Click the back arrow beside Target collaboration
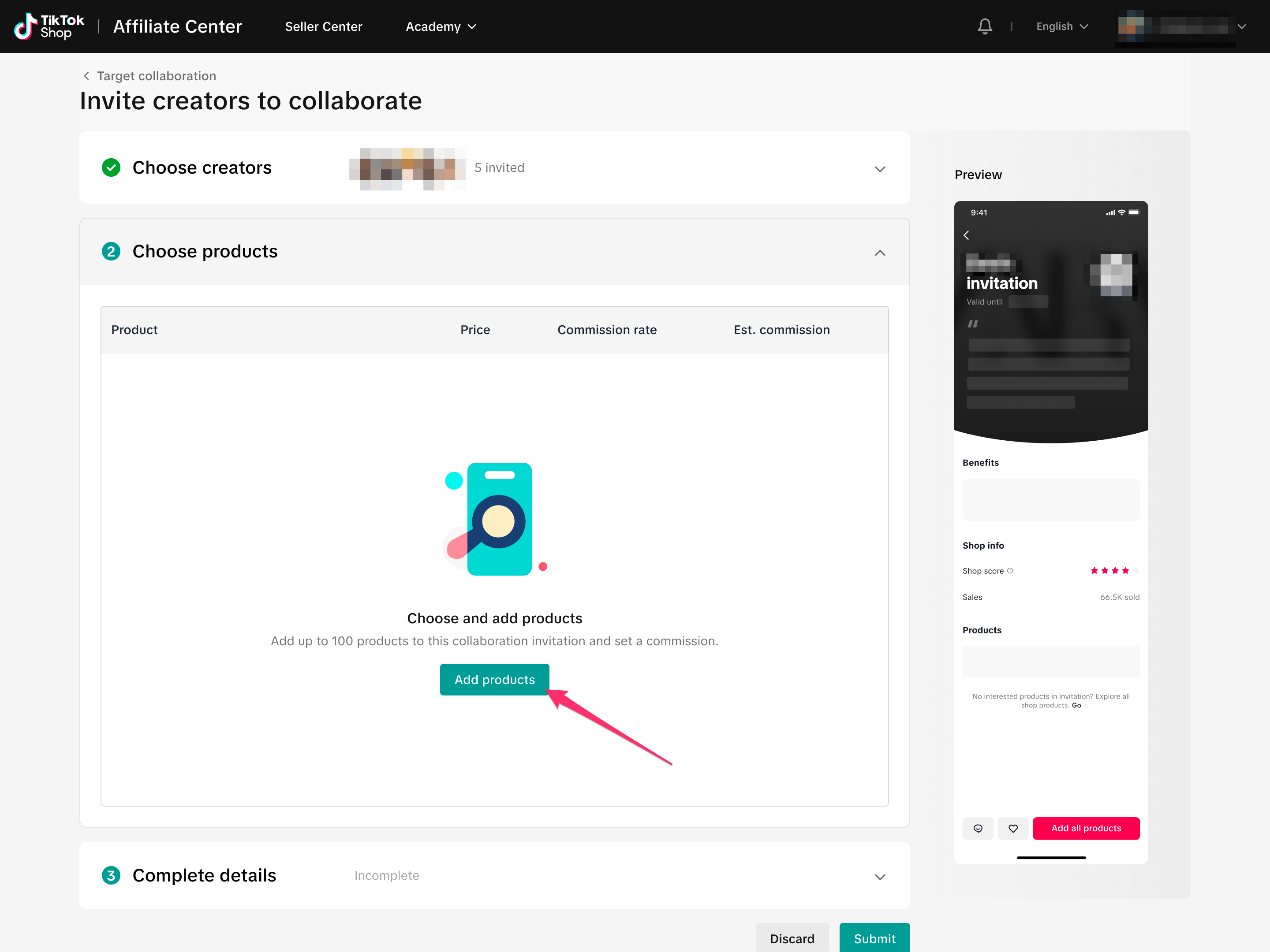Viewport: 1270px width, 952px height. pyautogui.click(x=87, y=76)
